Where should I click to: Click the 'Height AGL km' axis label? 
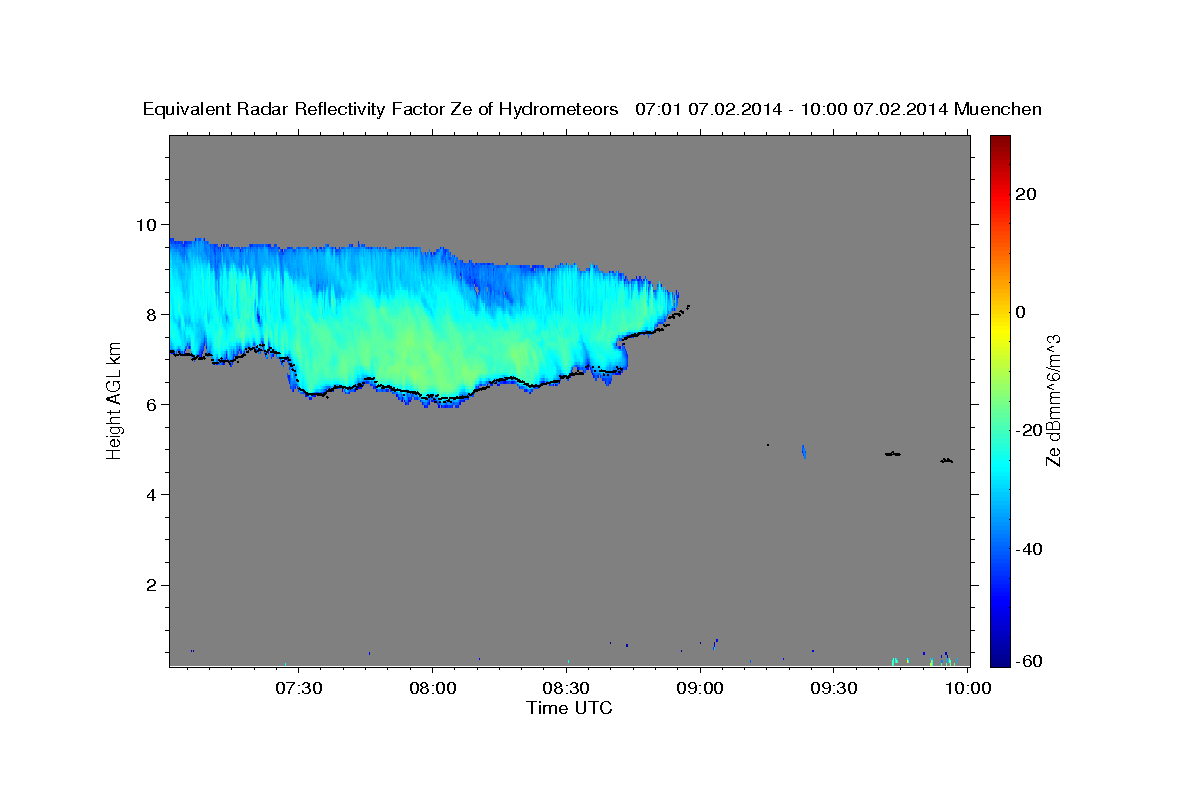pos(114,400)
